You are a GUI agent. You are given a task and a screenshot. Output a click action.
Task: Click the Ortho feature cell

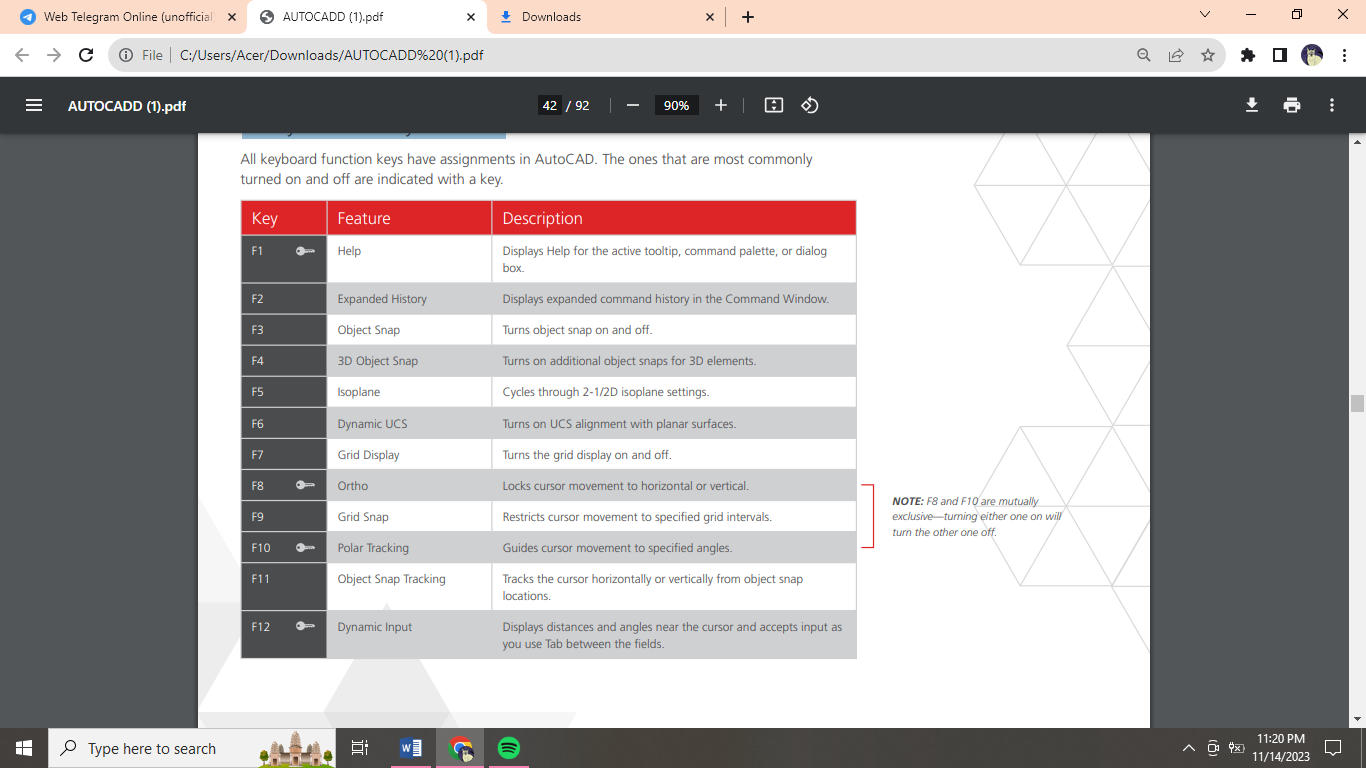(409, 486)
